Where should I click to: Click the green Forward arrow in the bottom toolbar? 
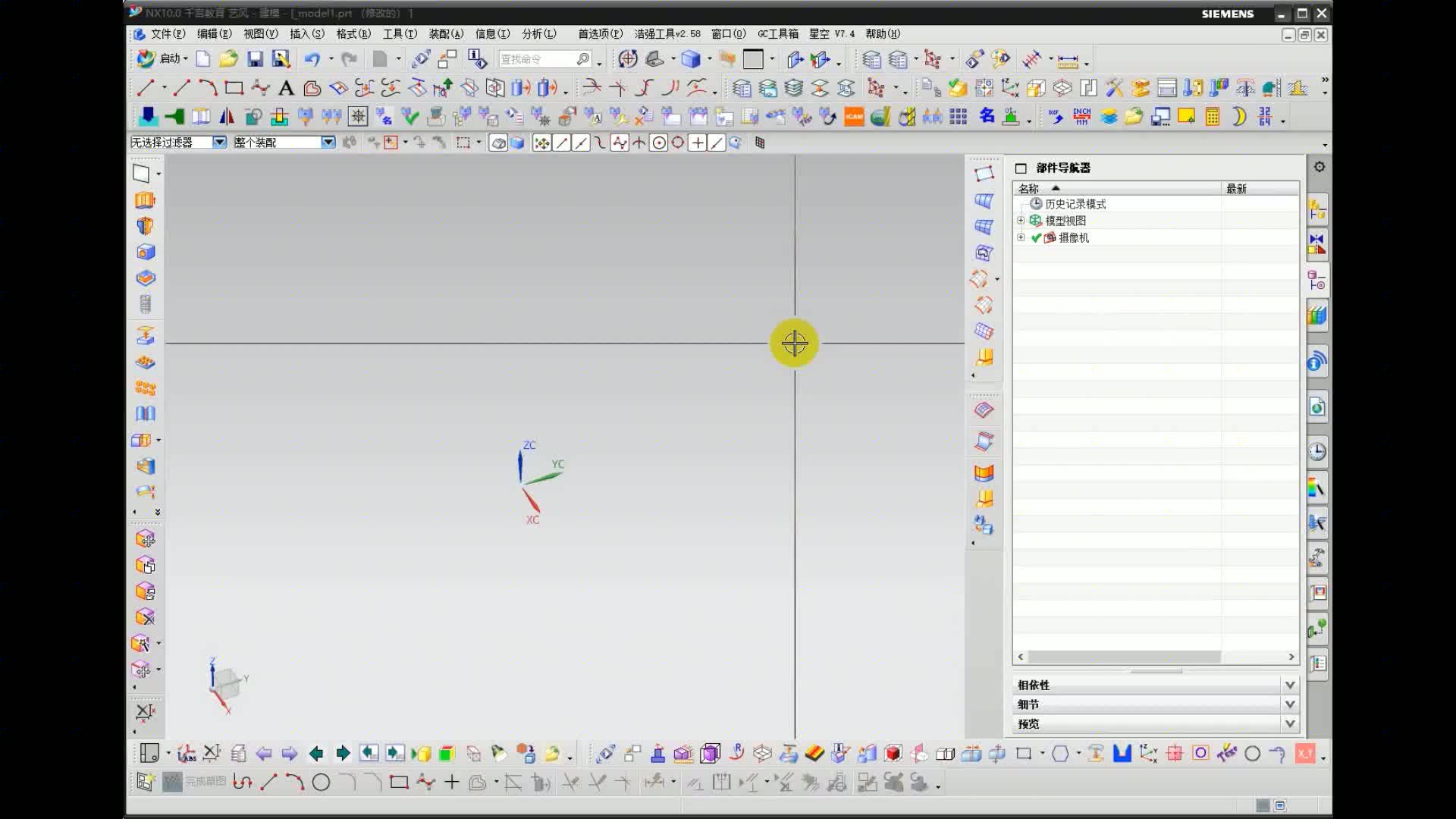343,753
